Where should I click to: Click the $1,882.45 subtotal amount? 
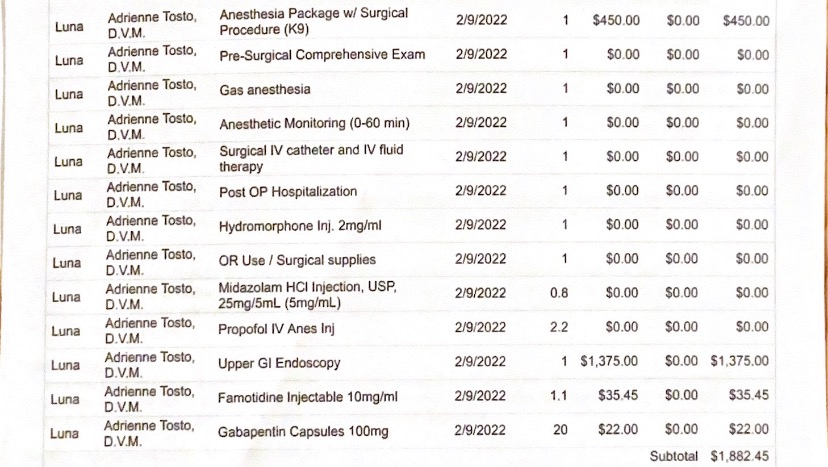(x=739, y=455)
